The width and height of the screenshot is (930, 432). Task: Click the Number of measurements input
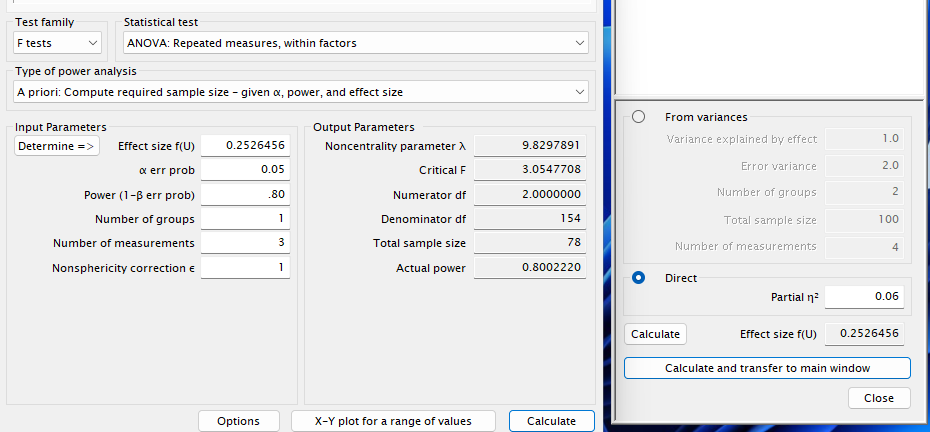245,243
